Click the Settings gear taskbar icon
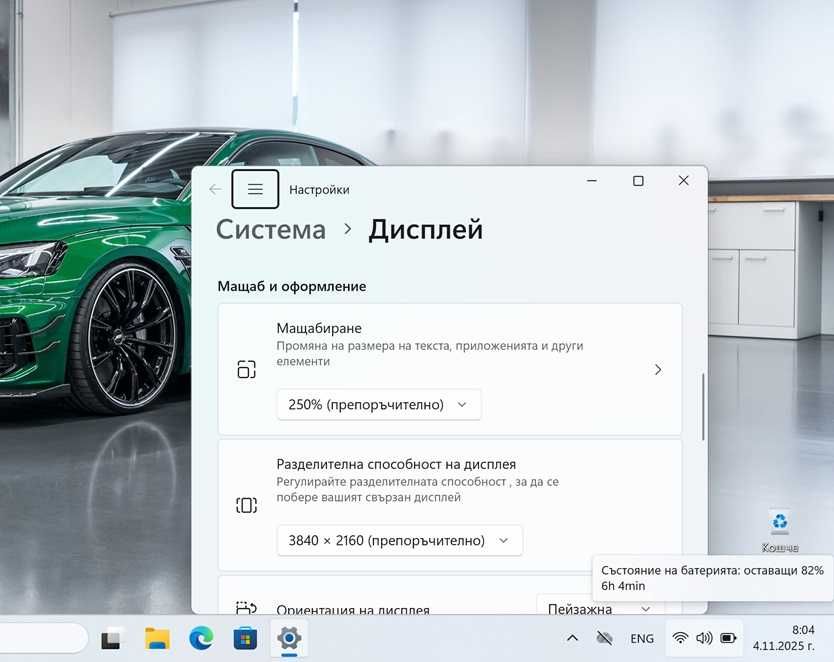 (289, 638)
